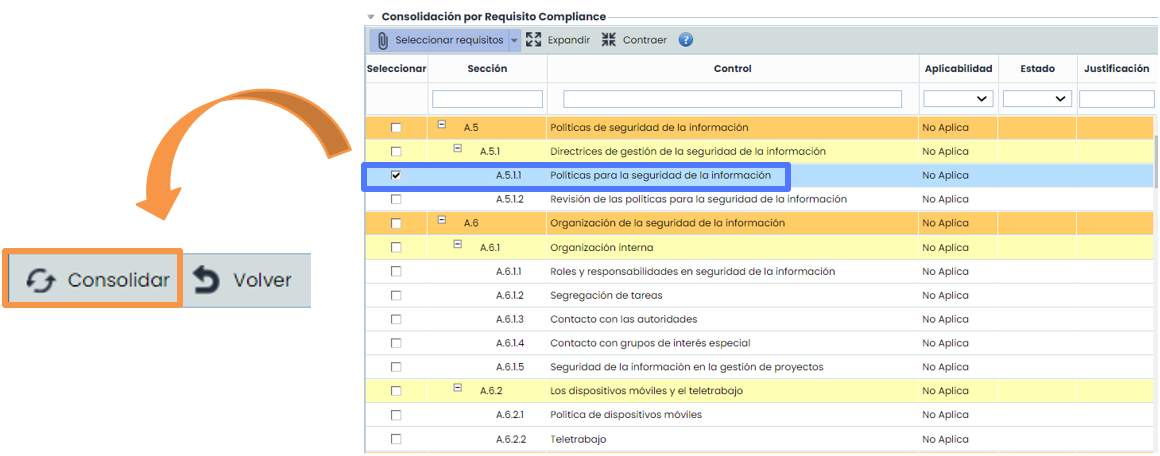Click the Consolidar refresh icon
This screenshot has width=1160, height=456.
coord(41,281)
